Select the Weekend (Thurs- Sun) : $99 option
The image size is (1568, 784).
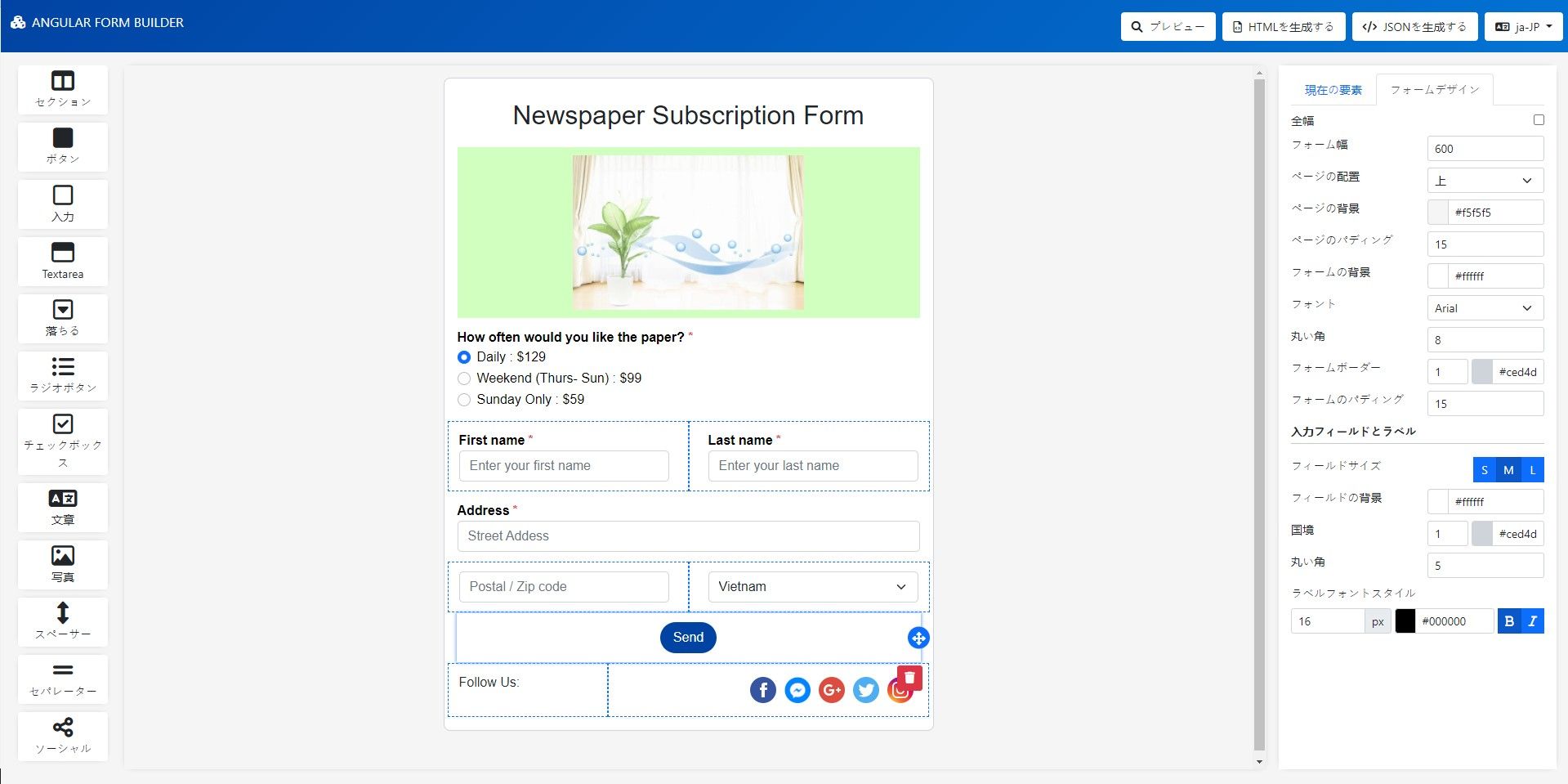click(464, 379)
